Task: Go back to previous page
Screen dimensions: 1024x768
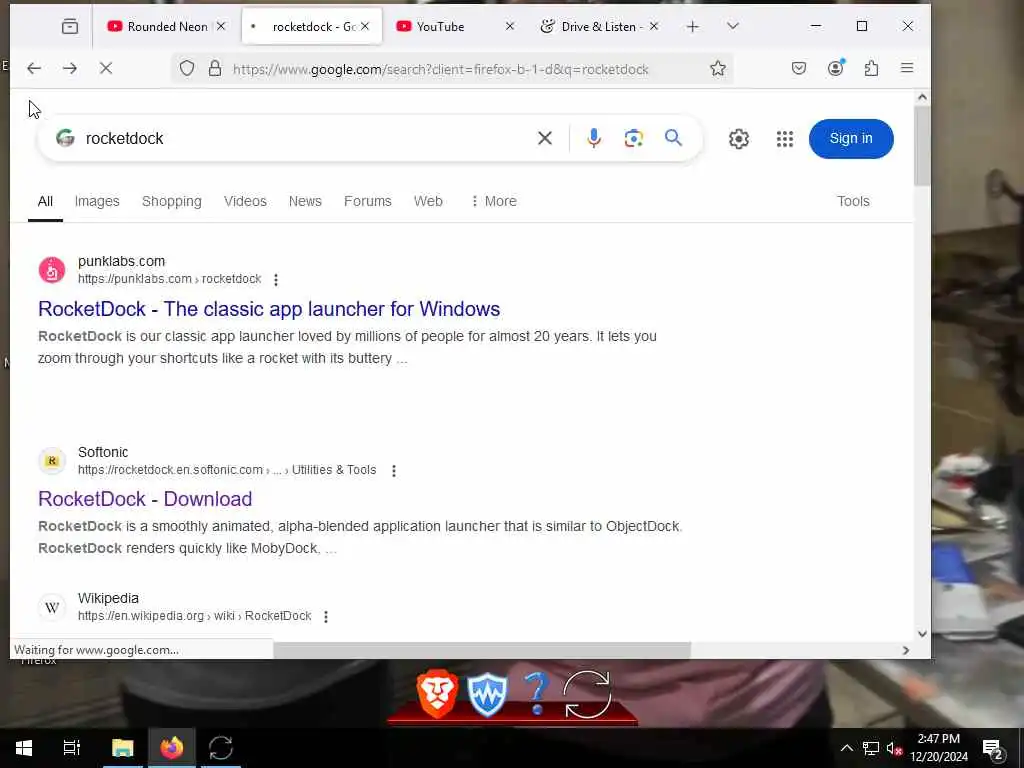Action: [x=34, y=68]
